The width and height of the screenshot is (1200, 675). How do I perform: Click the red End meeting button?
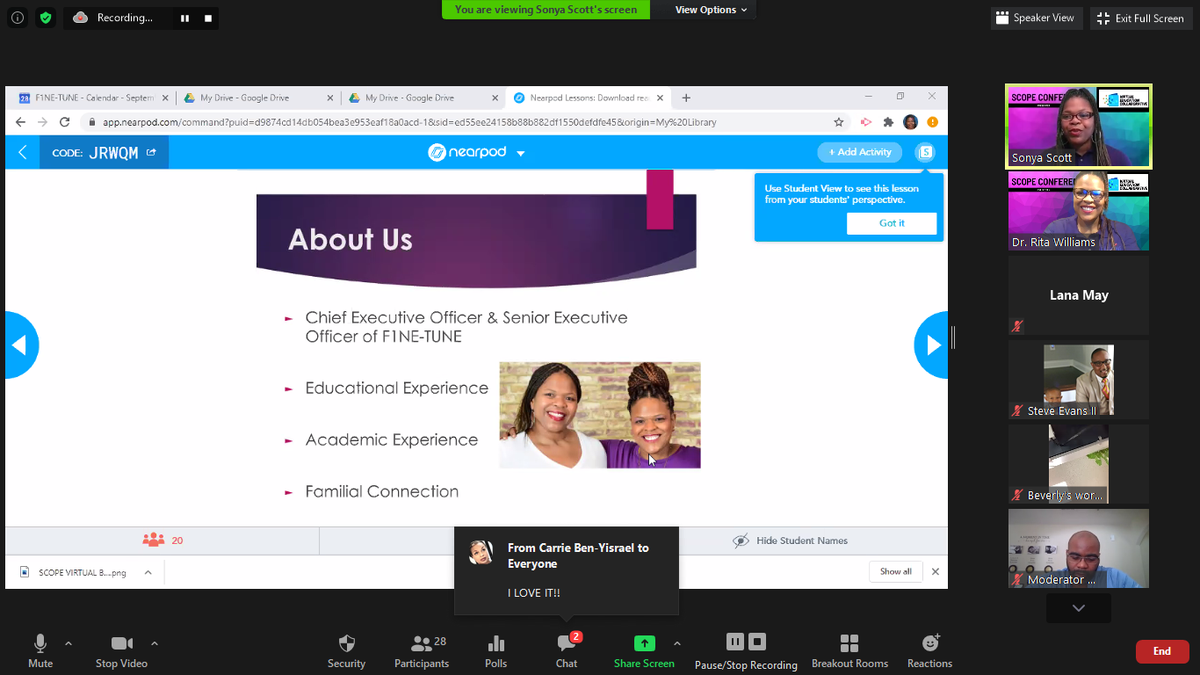click(1162, 651)
